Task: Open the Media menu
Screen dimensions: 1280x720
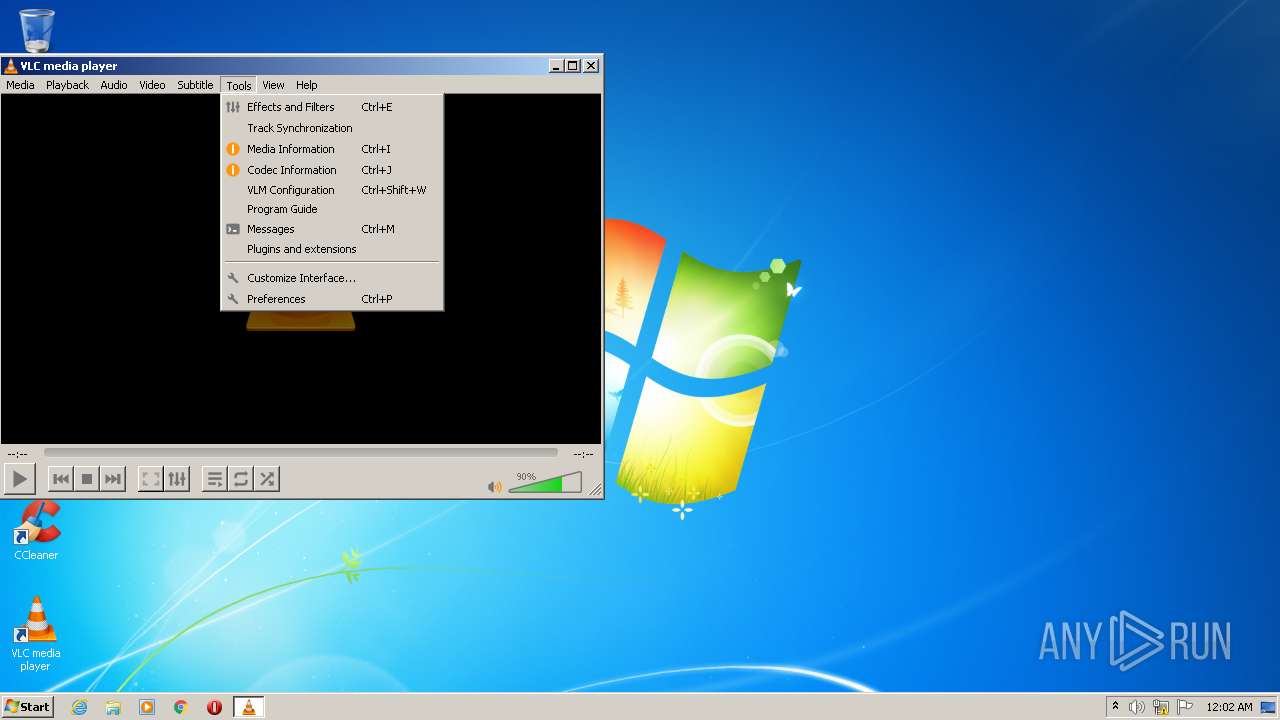Action: (x=20, y=85)
